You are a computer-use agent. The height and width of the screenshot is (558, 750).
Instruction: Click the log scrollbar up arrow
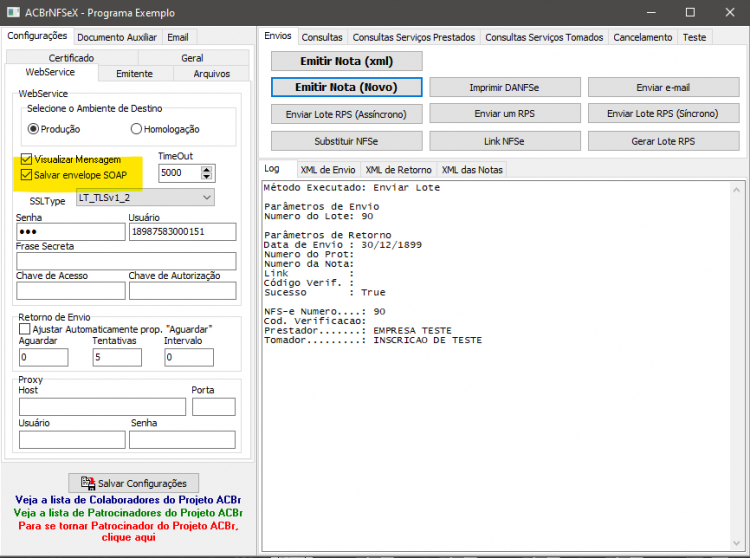coord(737,190)
